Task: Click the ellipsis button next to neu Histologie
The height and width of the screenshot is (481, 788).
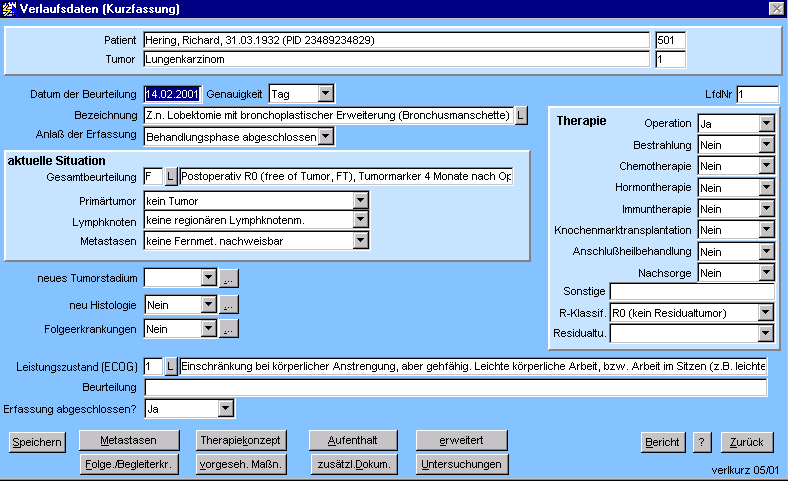Action: (x=229, y=304)
